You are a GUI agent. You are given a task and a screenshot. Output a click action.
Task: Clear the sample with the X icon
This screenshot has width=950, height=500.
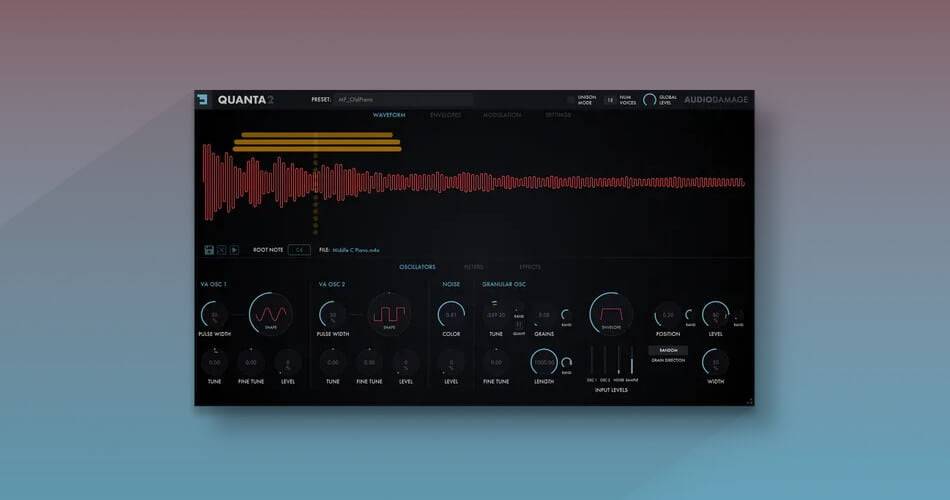[222, 250]
